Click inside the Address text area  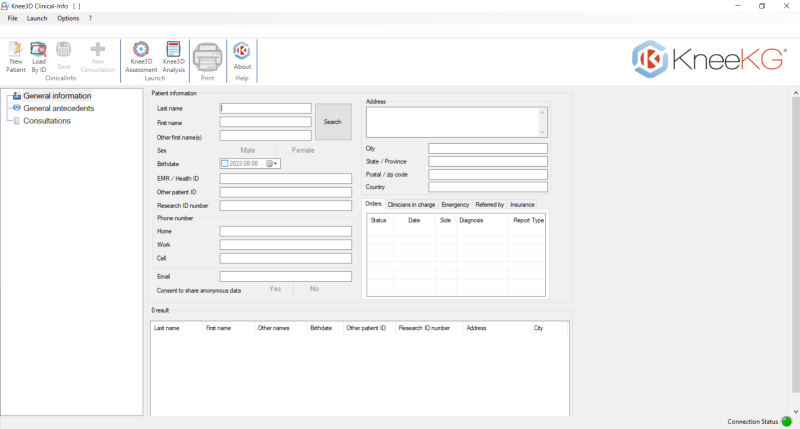tap(452, 122)
